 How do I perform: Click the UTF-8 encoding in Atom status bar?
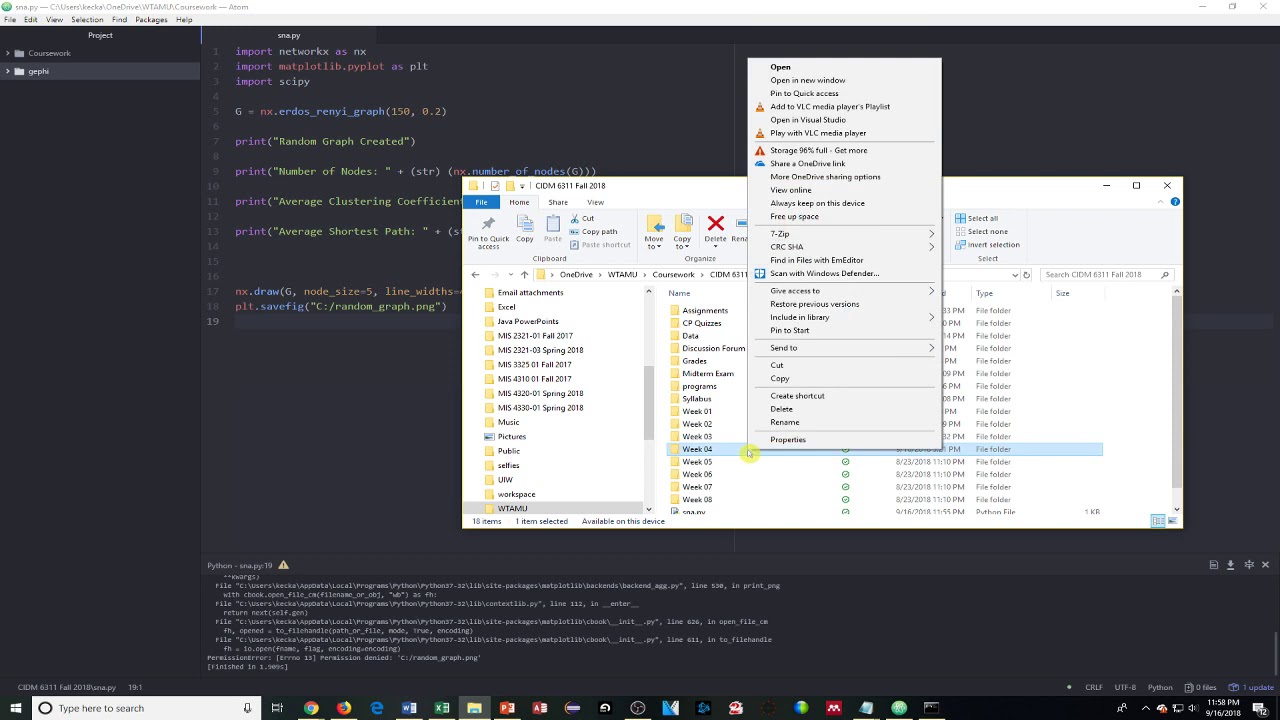[x=1125, y=687]
